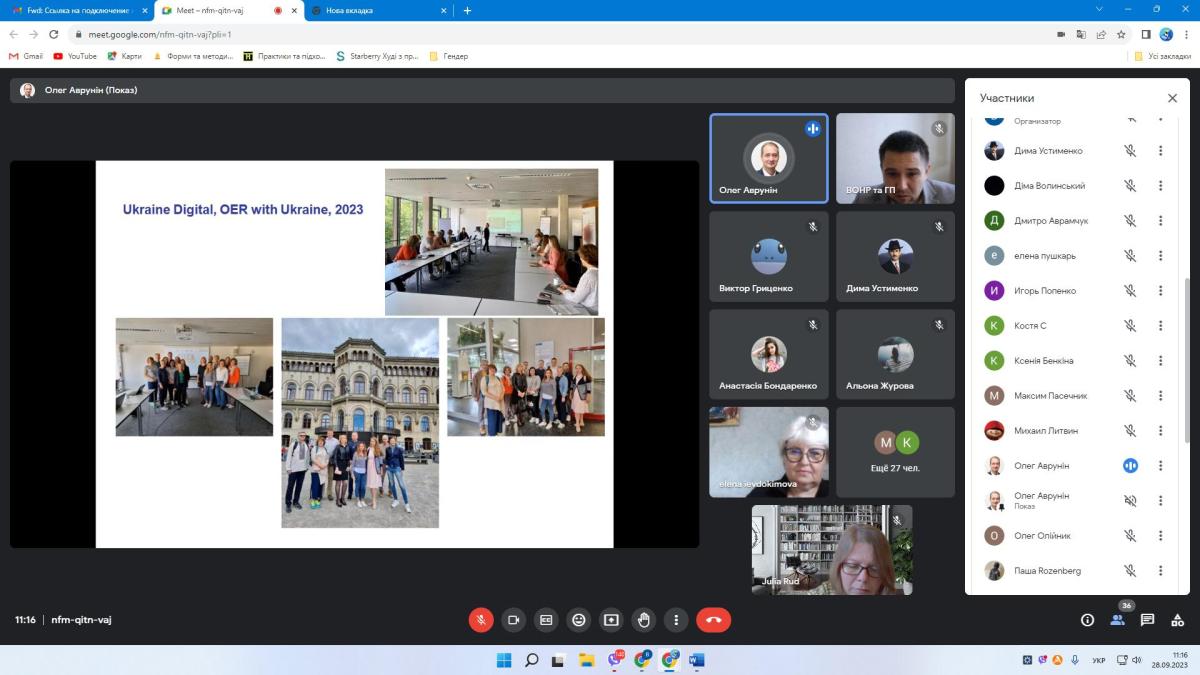Leave the call with the red button
Viewport: 1200px width, 675px height.
click(x=713, y=620)
